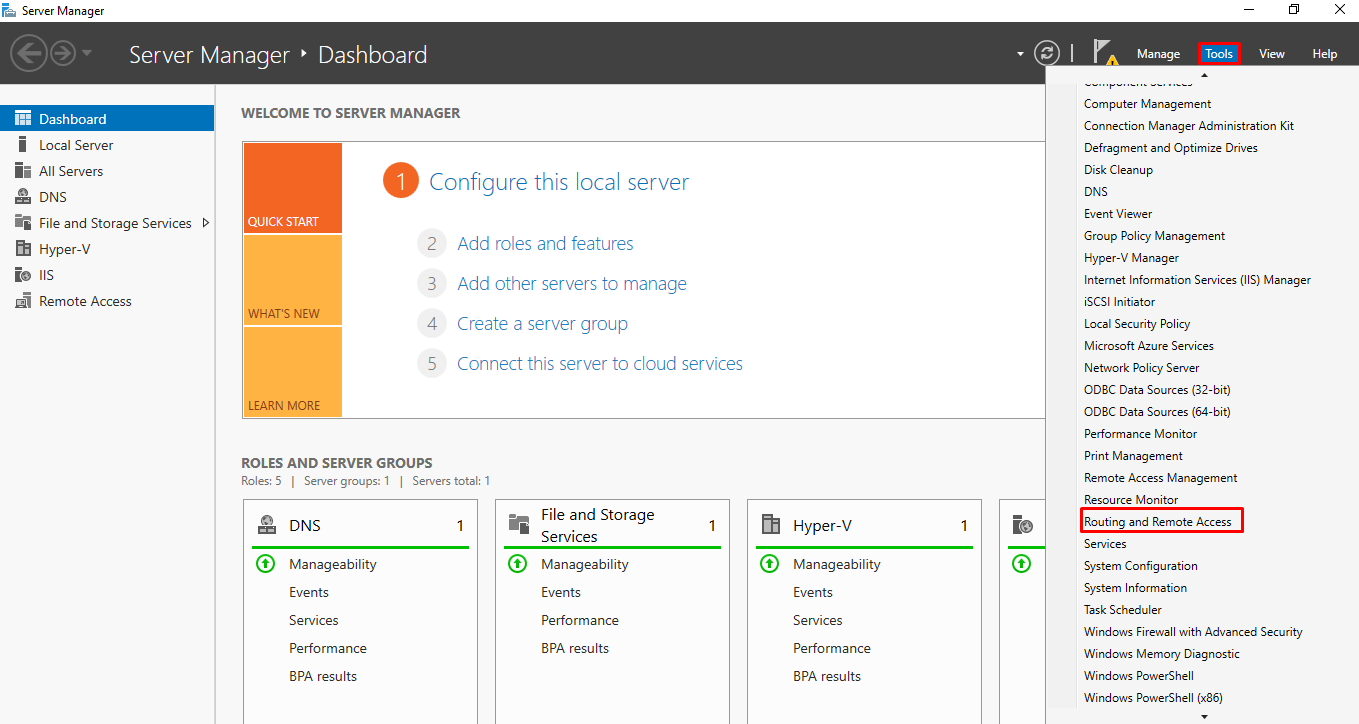Screen dimensions: 1359x724
Task: Click Add roles and features link
Action: pyautogui.click(x=545, y=244)
